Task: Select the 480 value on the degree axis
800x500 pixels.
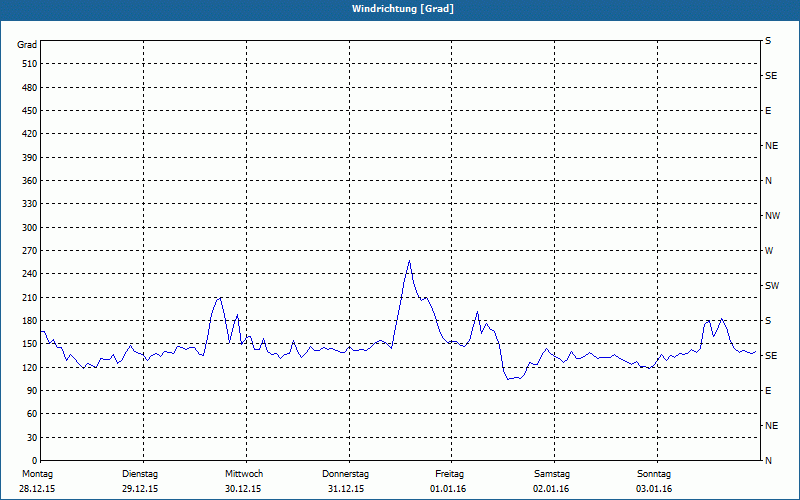Action: tap(30, 87)
